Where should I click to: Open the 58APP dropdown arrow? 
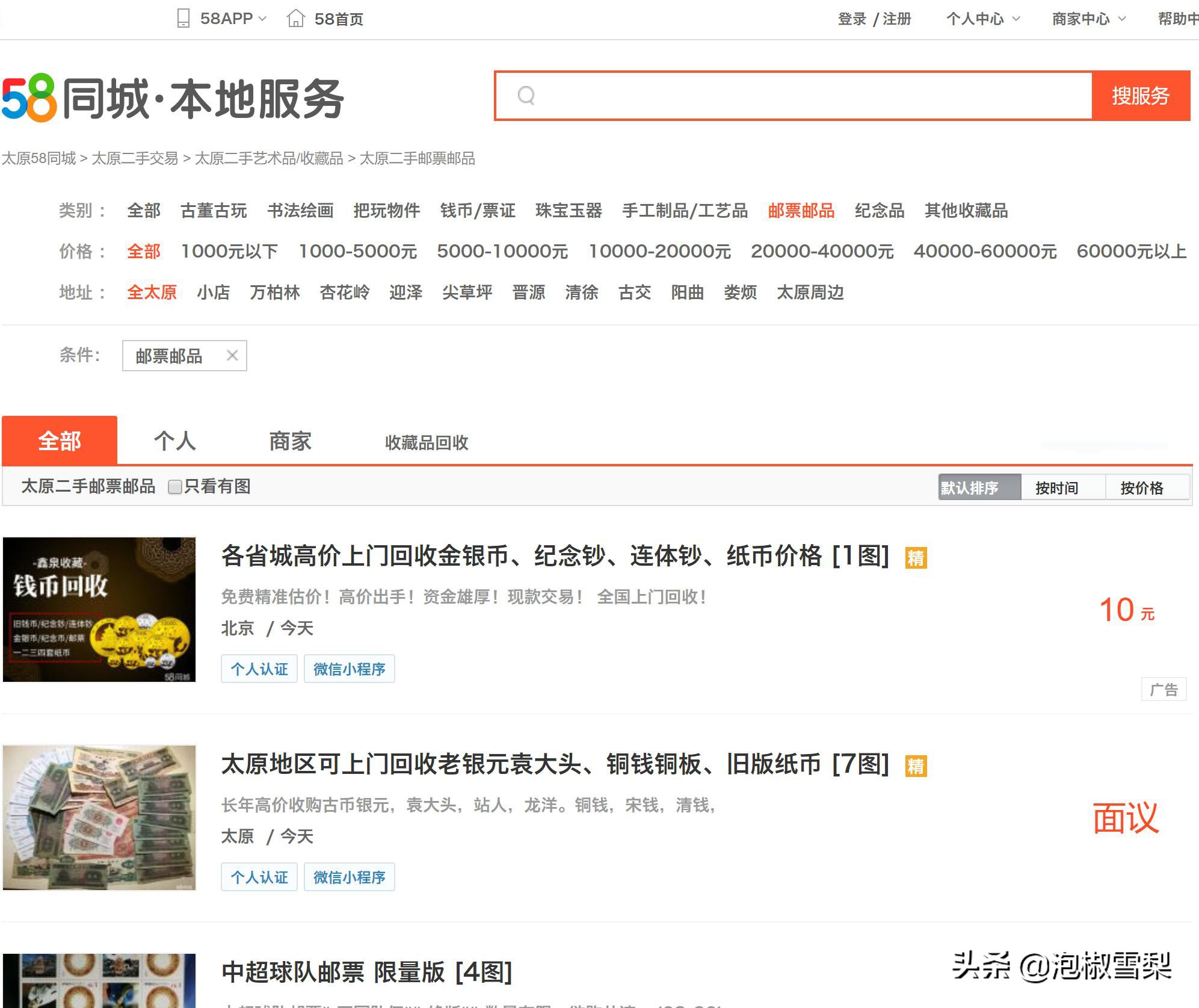262,18
